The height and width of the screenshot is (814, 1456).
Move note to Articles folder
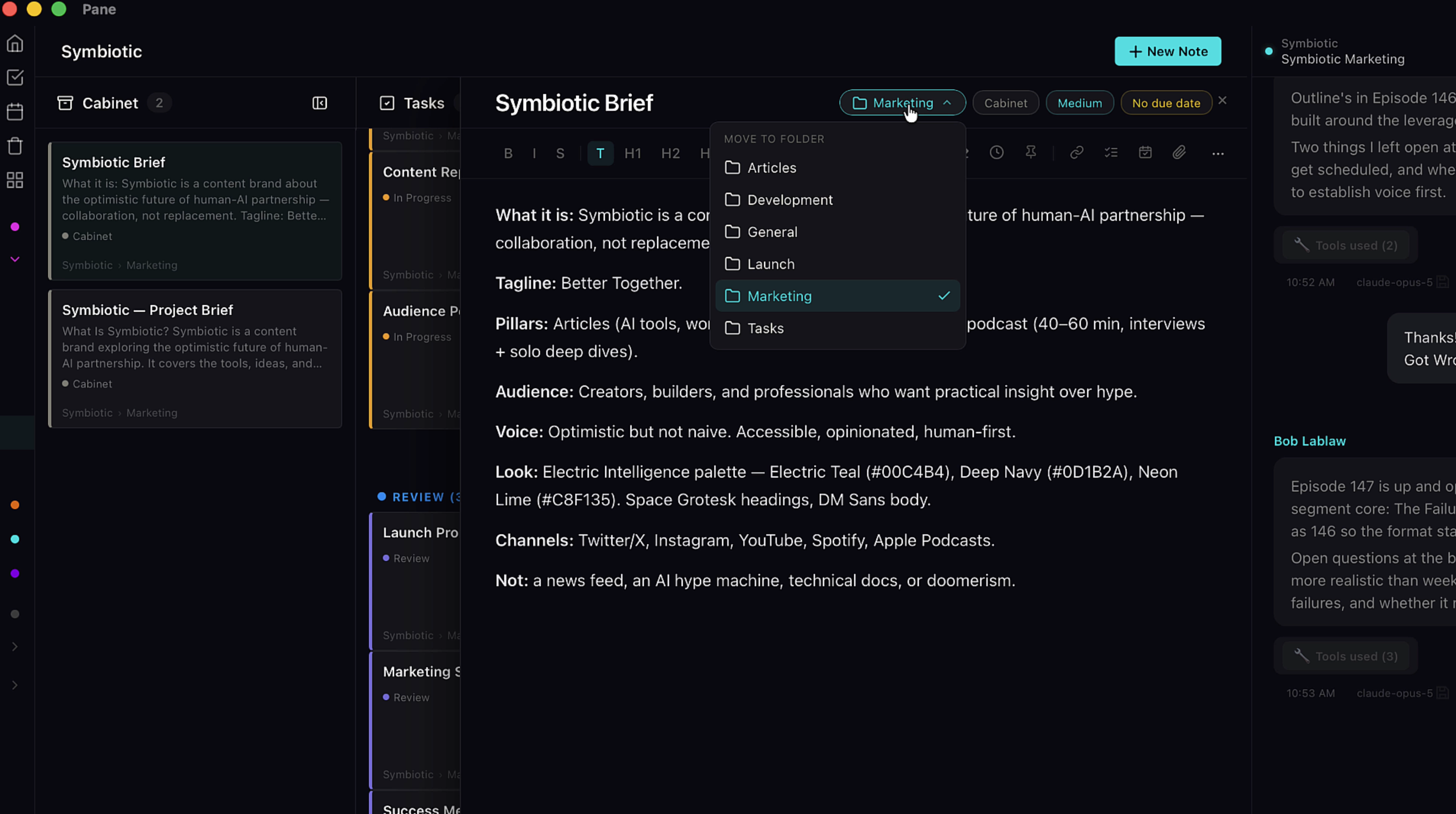pyautogui.click(x=838, y=168)
